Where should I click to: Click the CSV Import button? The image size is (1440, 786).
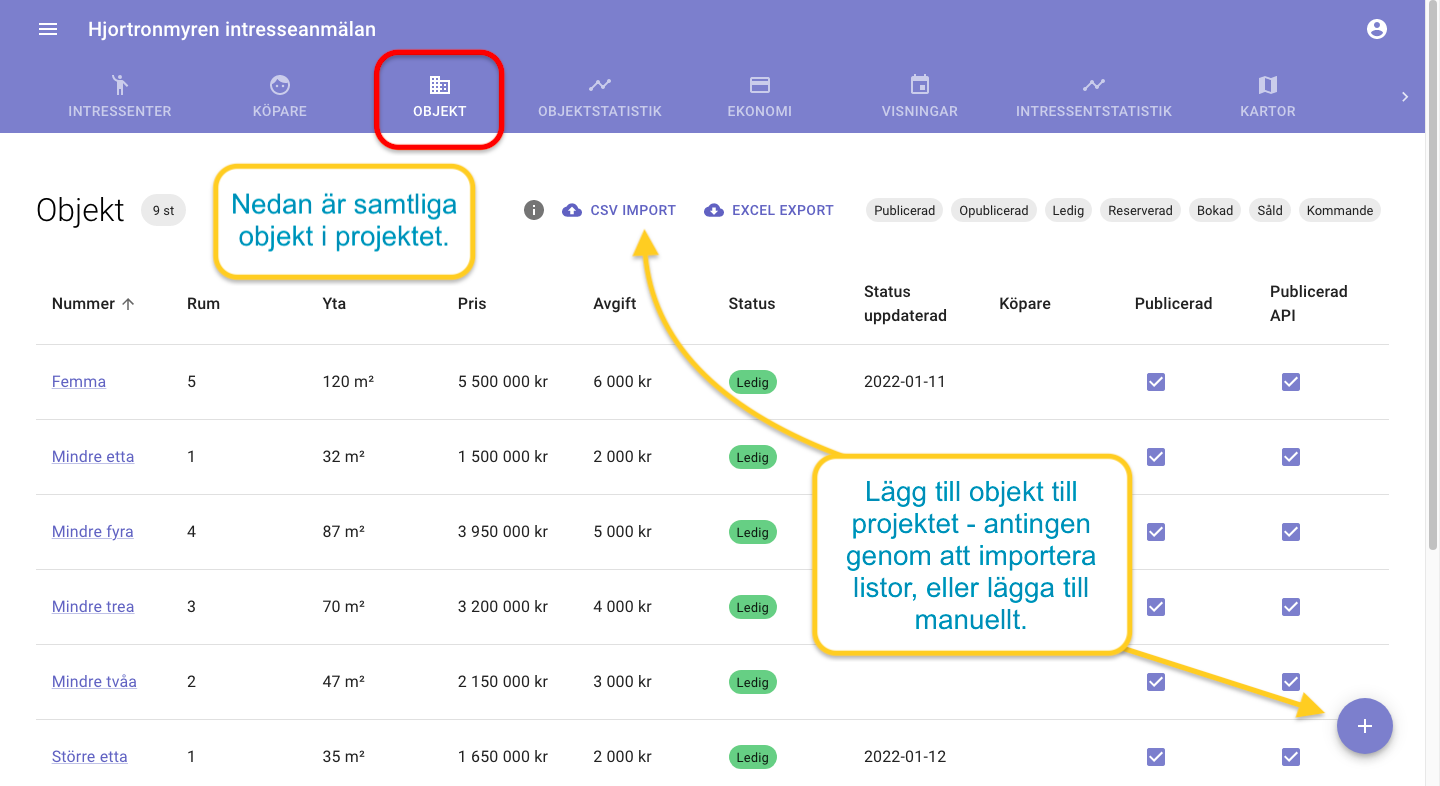[x=620, y=210]
